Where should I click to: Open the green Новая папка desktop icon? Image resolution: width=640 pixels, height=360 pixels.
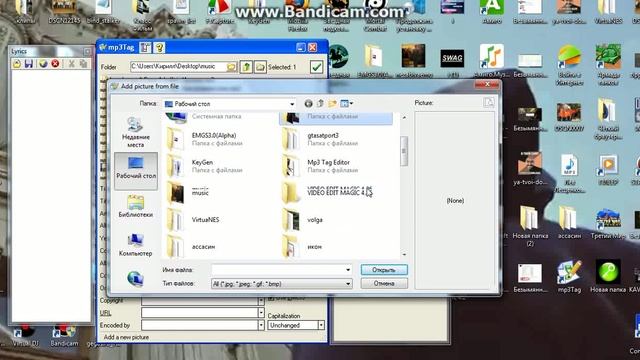608,276
